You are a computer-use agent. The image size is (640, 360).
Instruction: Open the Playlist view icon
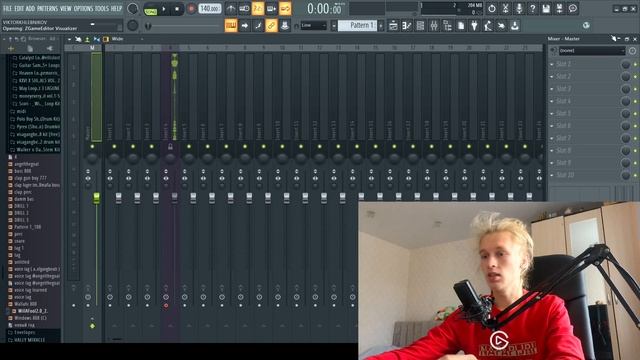[x=393, y=26]
